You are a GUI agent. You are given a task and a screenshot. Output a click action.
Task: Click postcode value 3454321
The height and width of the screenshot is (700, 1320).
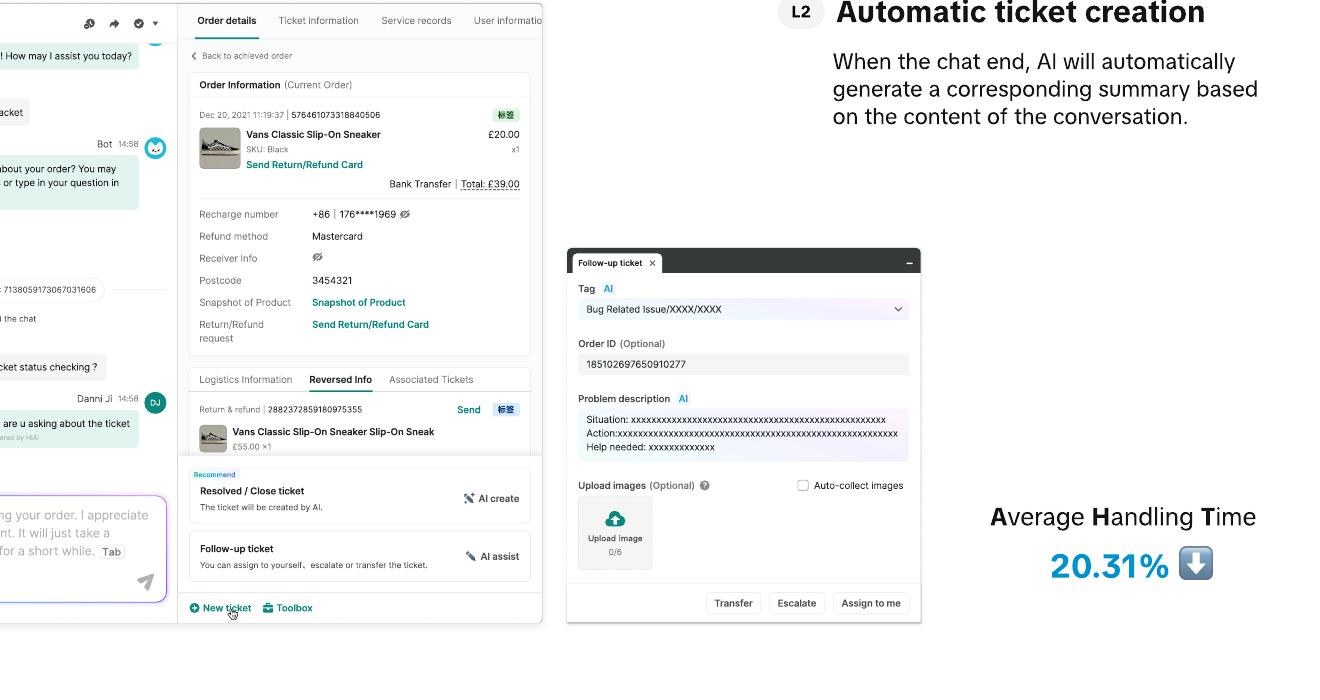pos(332,280)
